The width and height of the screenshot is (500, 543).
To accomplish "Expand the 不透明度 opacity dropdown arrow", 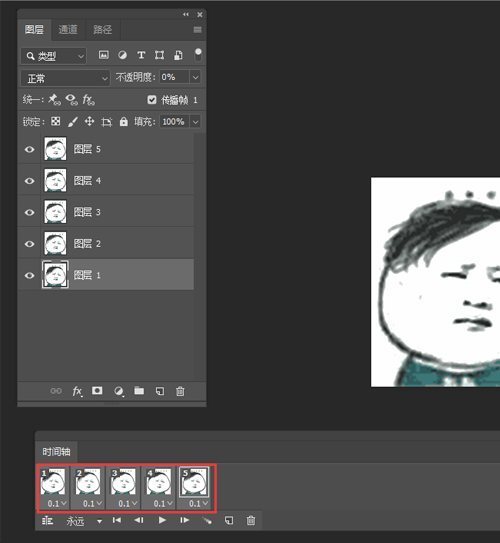I will point(195,77).
